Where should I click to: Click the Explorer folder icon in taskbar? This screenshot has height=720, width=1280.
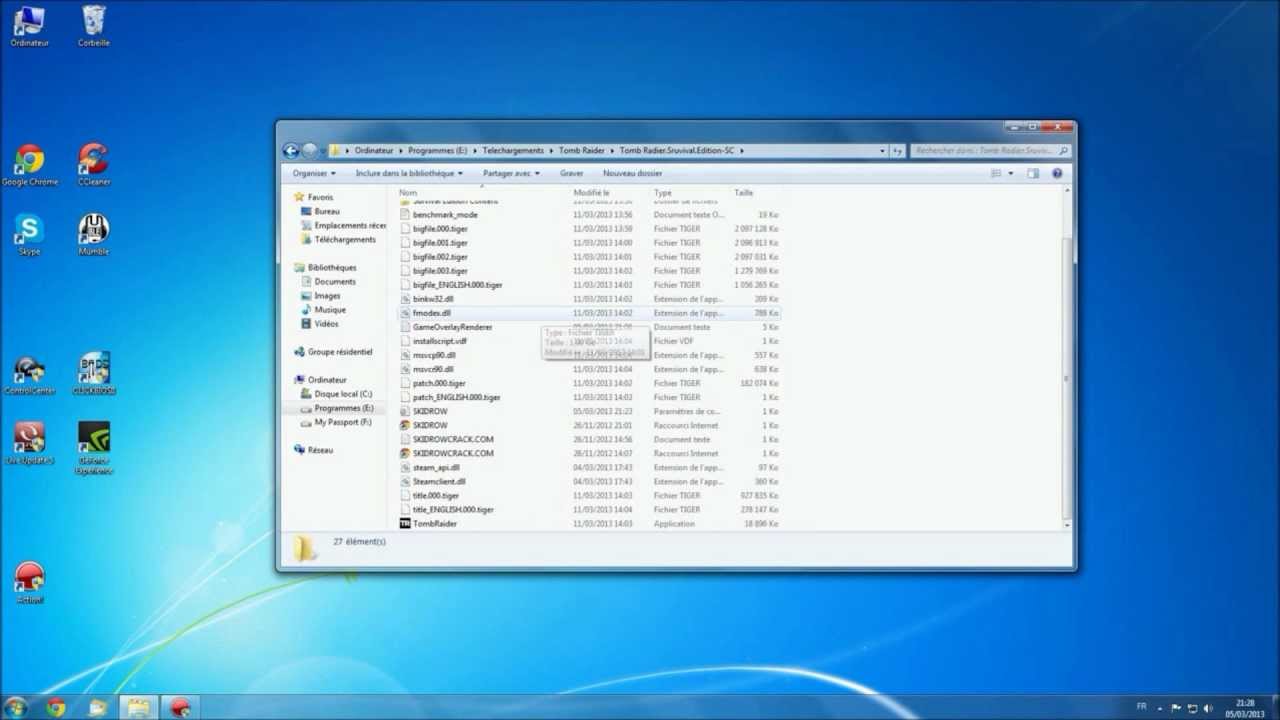click(x=138, y=707)
